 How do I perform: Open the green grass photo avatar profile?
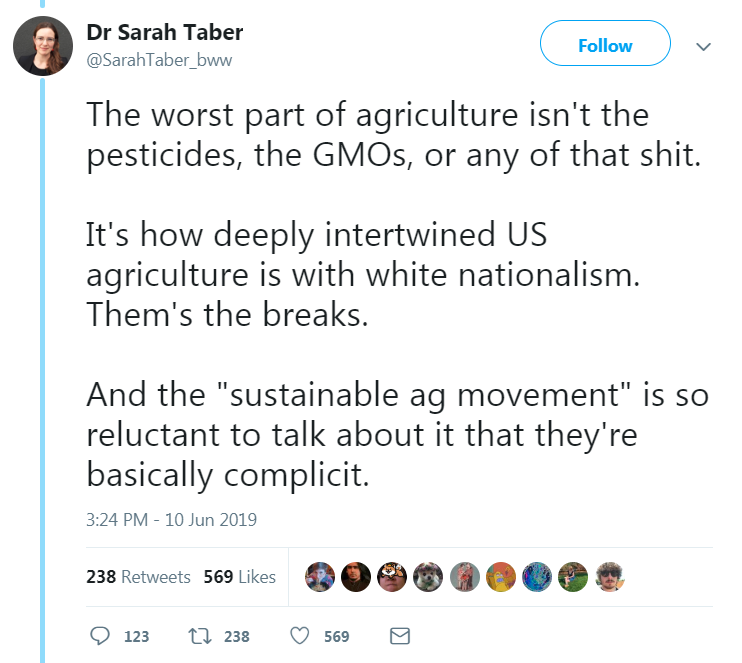(x=573, y=577)
